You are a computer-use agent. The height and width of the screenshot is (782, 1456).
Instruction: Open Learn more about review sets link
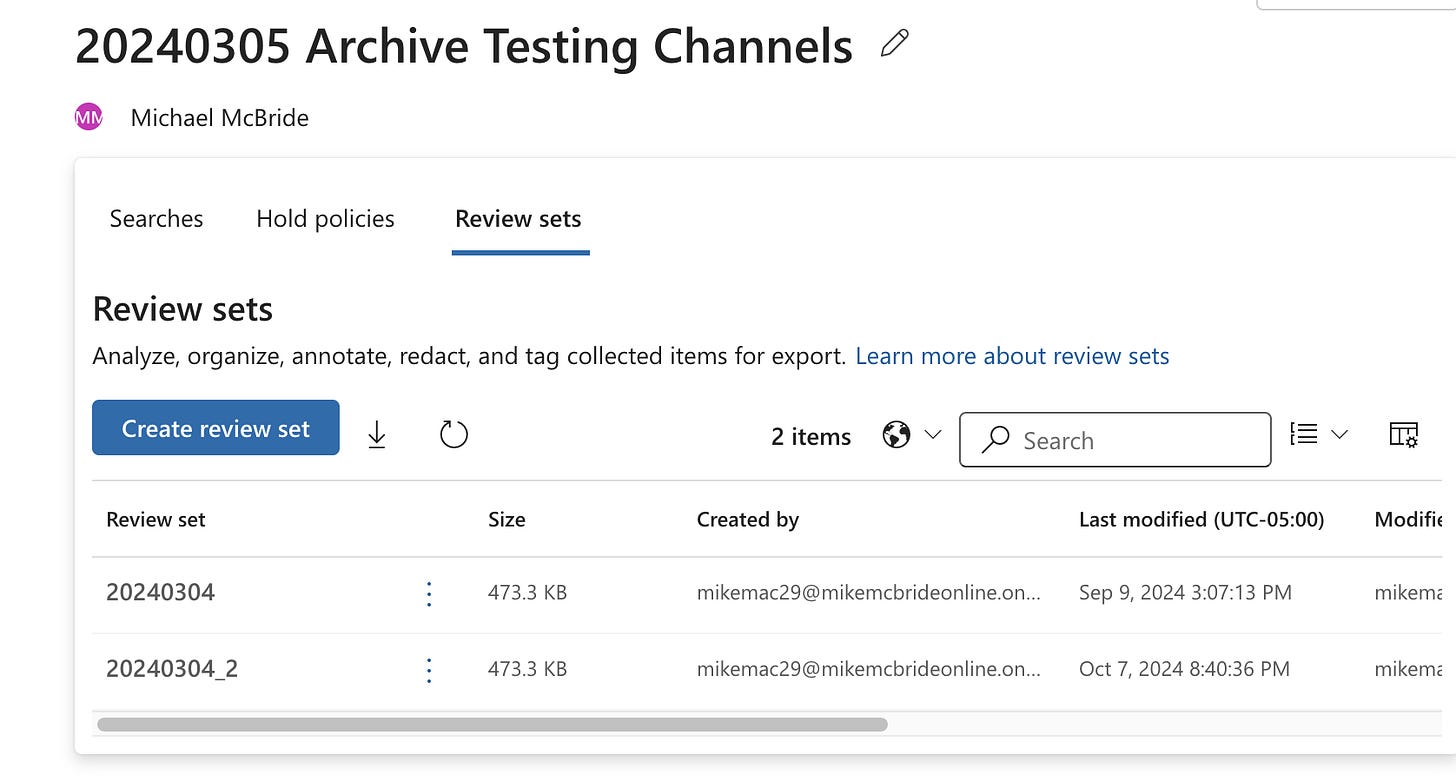(x=1012, y=356)
